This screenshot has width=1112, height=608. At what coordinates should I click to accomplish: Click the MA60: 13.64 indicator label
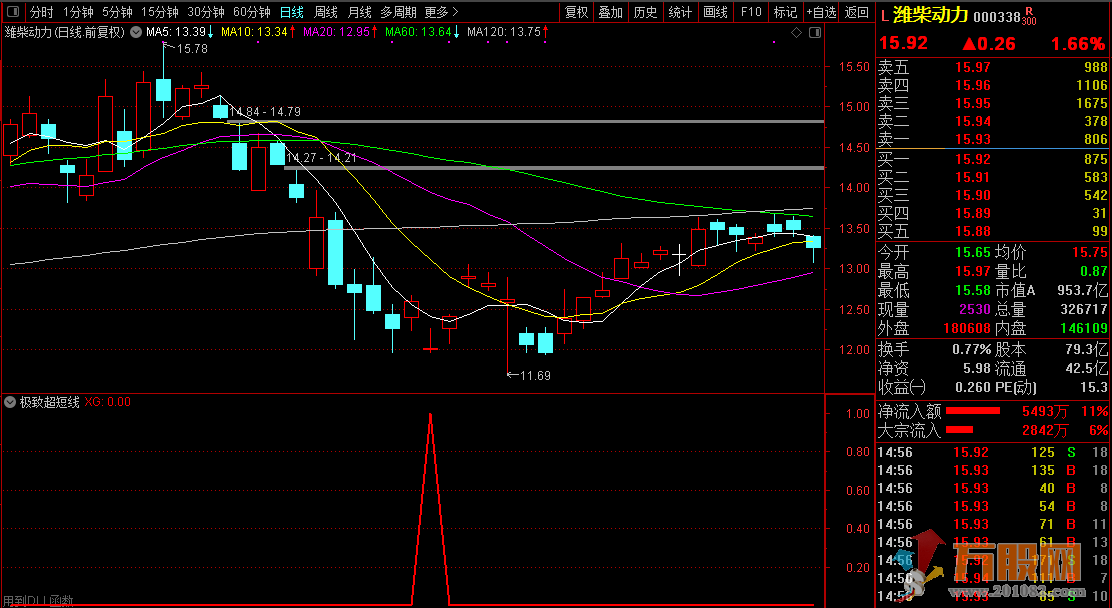[423, 32]
